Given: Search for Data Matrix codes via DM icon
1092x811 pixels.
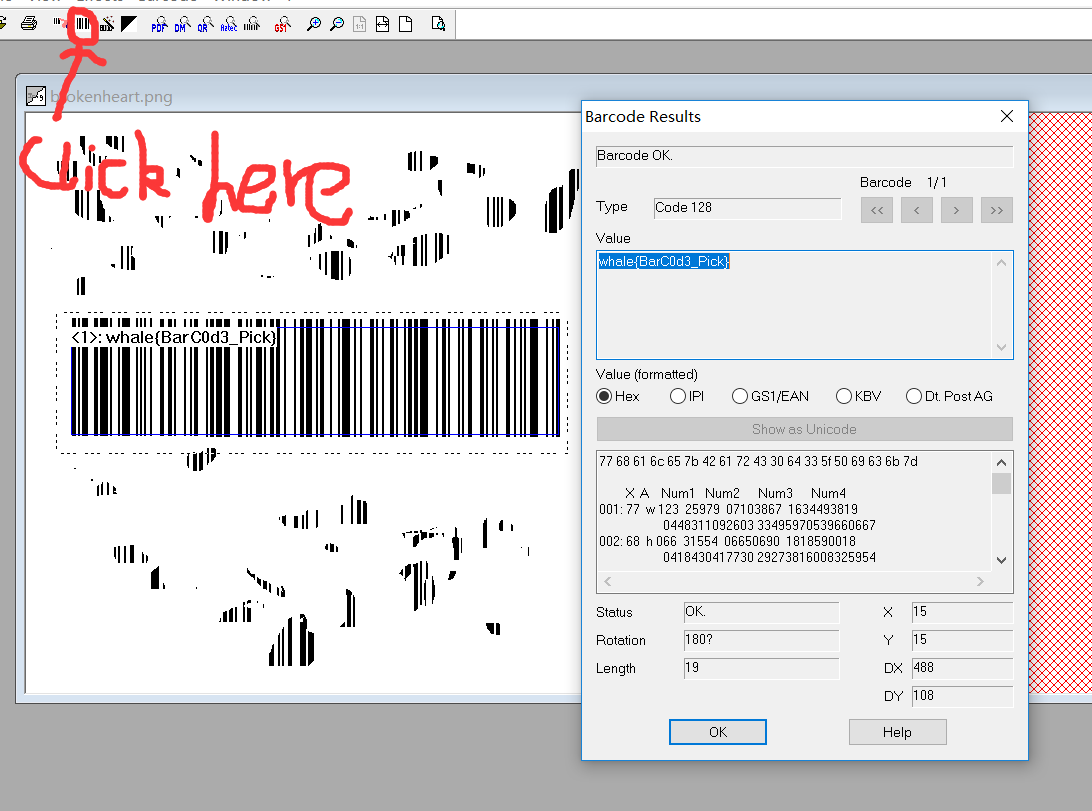Looking at the screenshot, I should pos(181,24).
